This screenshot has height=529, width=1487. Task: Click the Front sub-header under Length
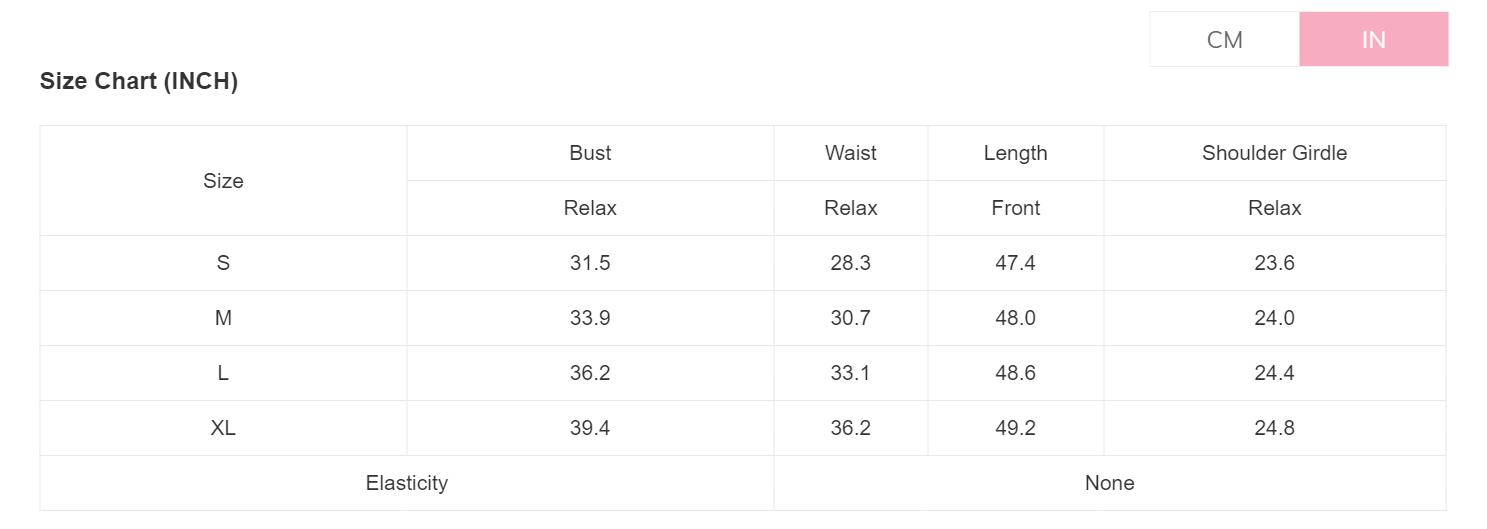(1015, 208)
